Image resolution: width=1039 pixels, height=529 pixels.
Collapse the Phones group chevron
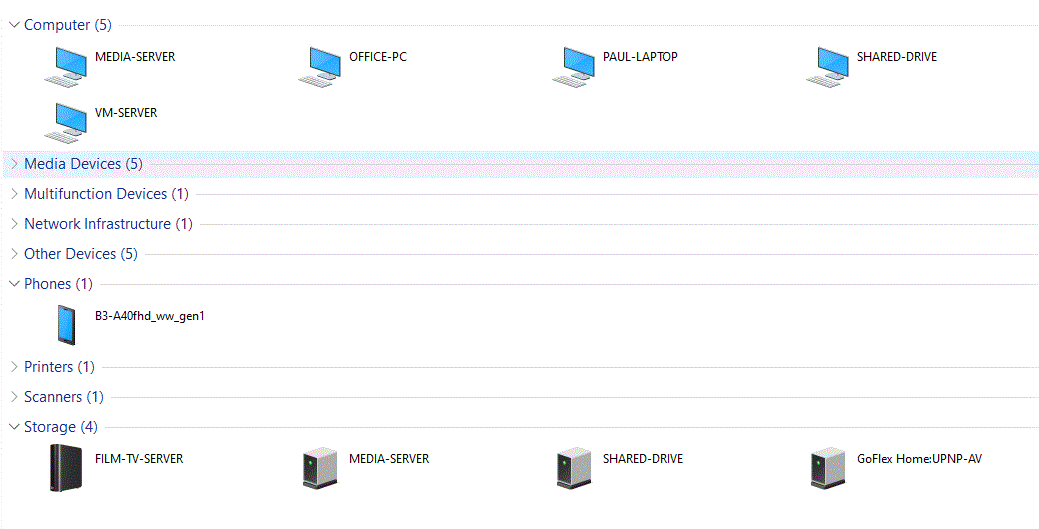(x=15, y=284)
